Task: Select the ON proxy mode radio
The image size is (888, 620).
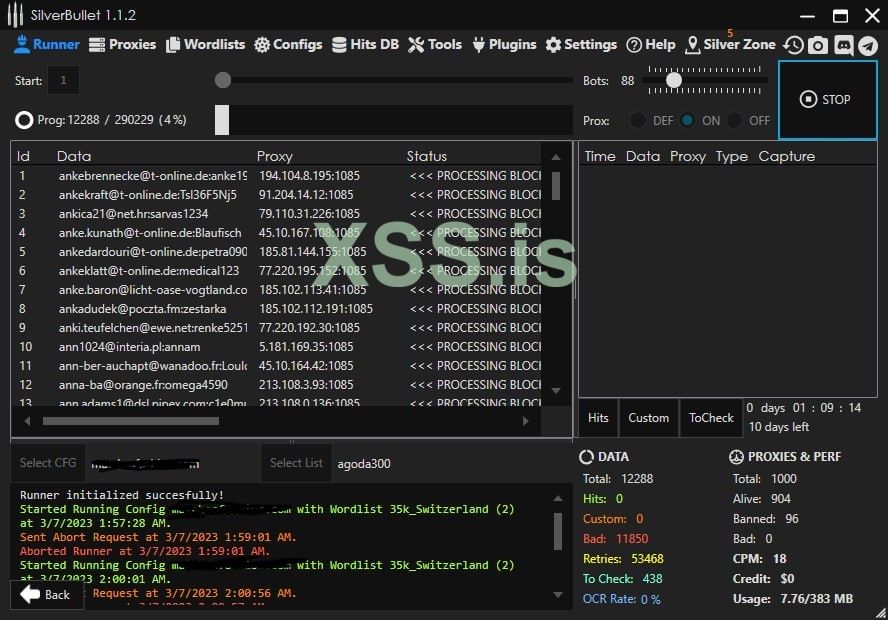Action: point(688,120)
